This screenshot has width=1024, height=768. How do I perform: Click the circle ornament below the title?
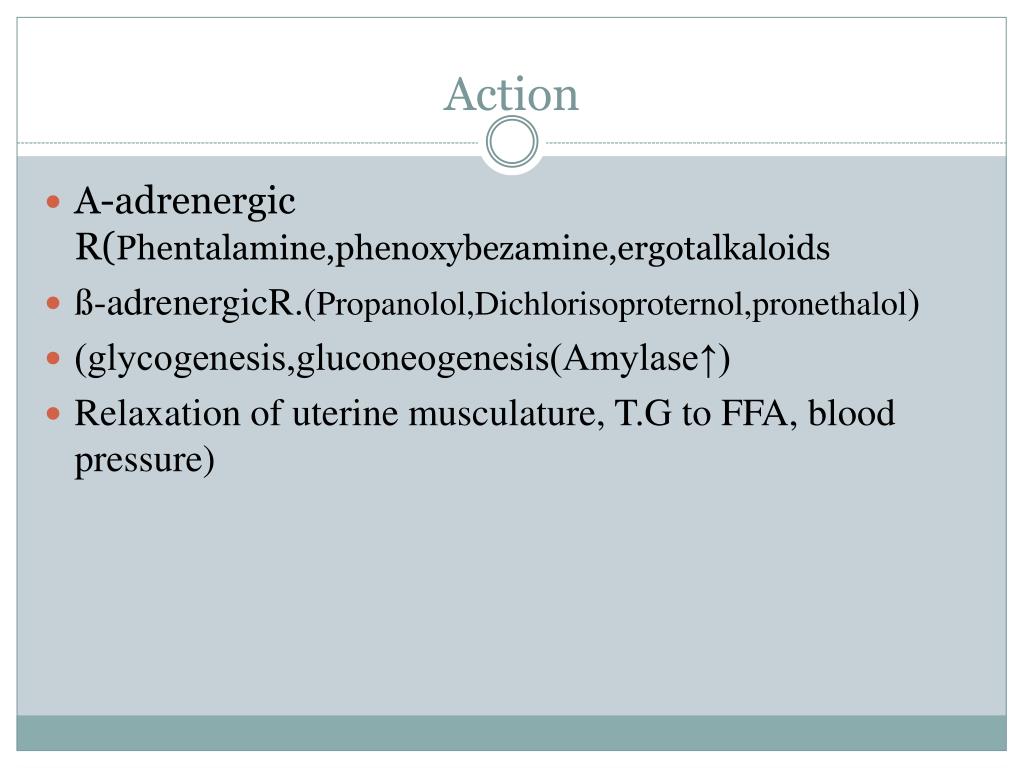(512, 142)
